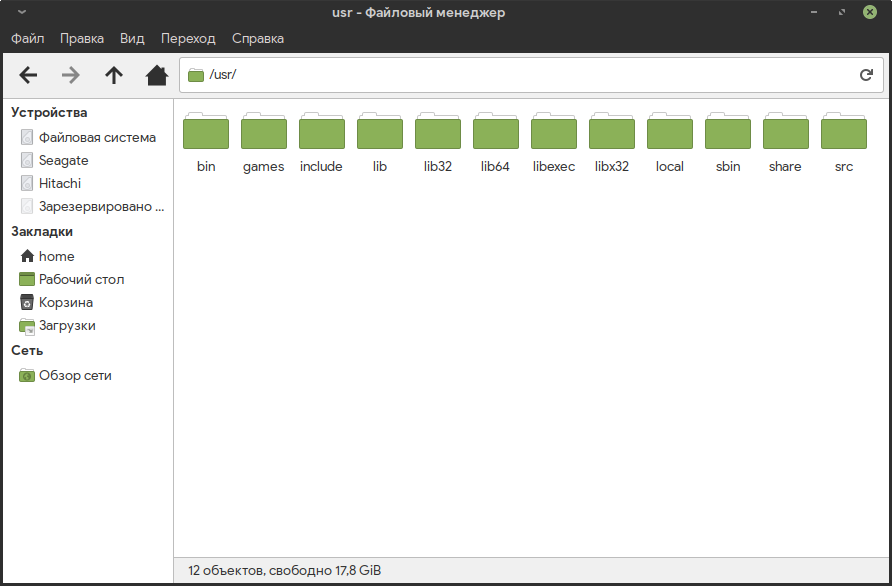
Task: Select the include folder icon
Action: coord(322,131)
